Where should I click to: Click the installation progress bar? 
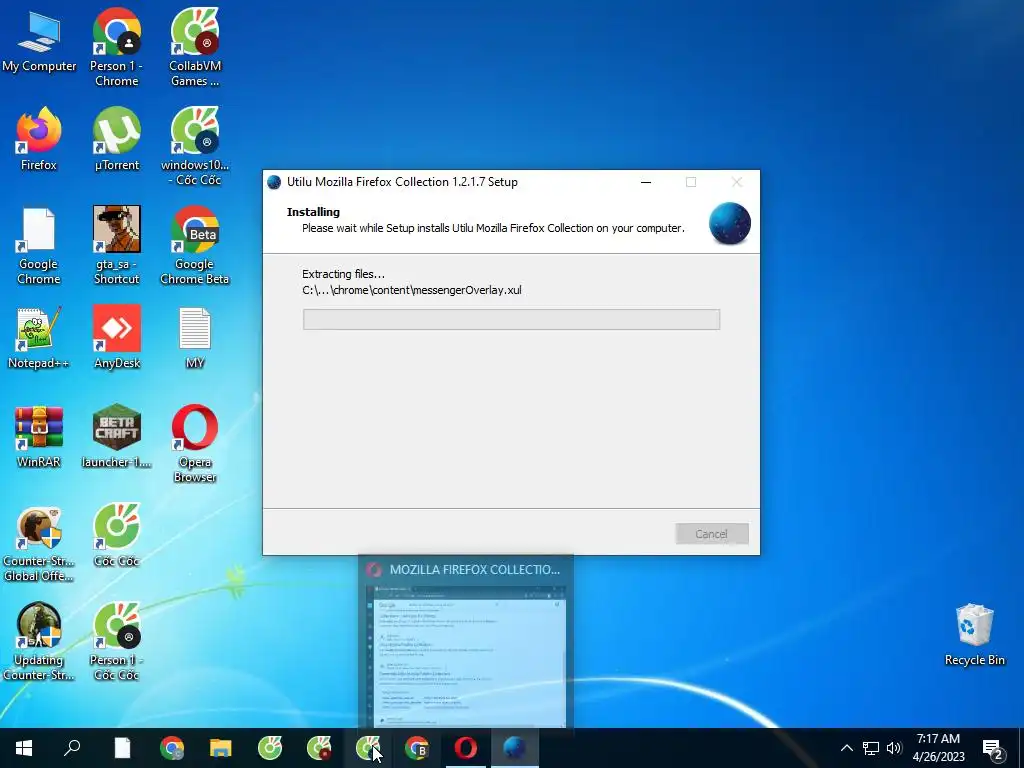(x=511, y=319)
